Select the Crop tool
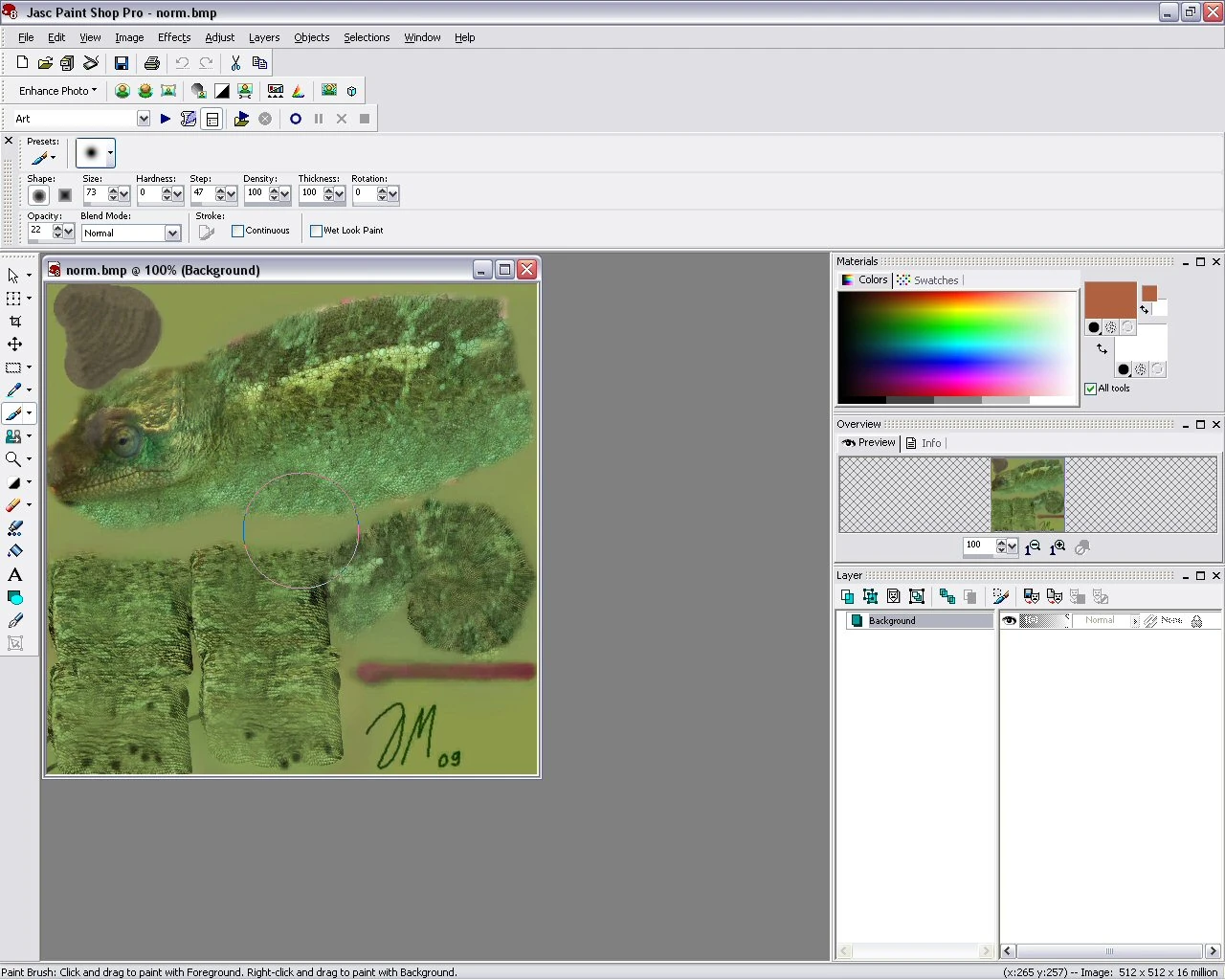This screenshot has height=980, width=1225. pyautogui.click(x=14, y=322)
